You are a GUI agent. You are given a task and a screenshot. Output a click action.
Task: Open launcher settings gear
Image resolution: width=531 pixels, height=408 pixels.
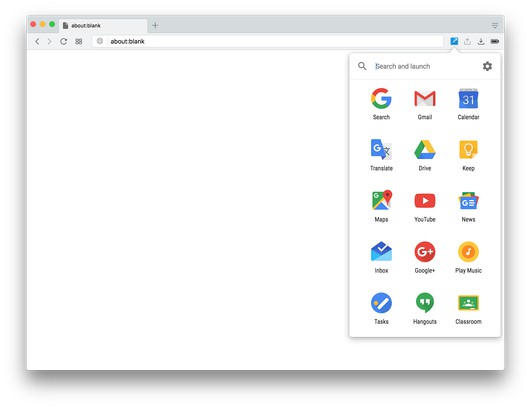click(x=487, y=66)
